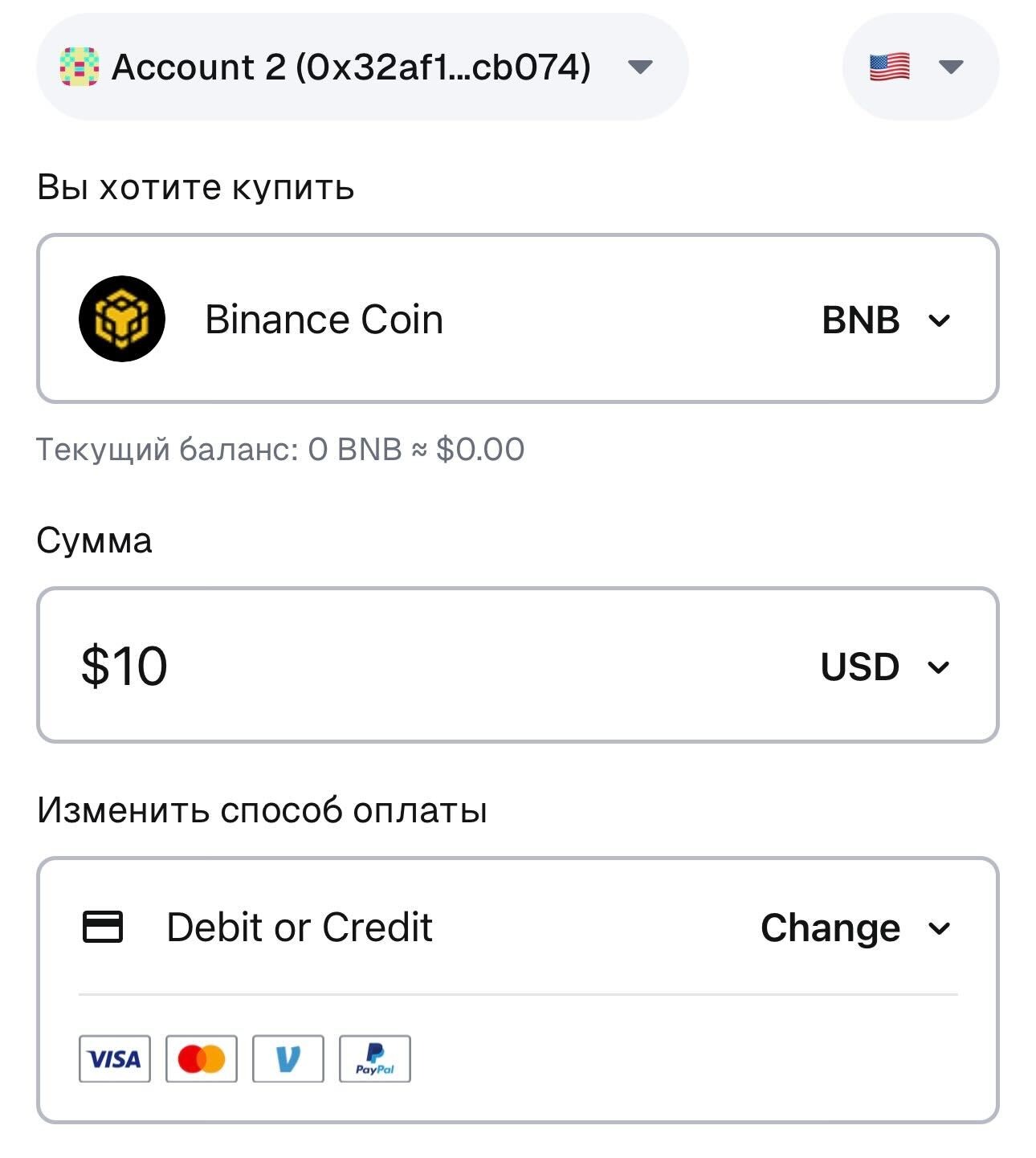Click the Binance Coin logo icon
1036x1158 pixels.
click(x=122, y=319)
